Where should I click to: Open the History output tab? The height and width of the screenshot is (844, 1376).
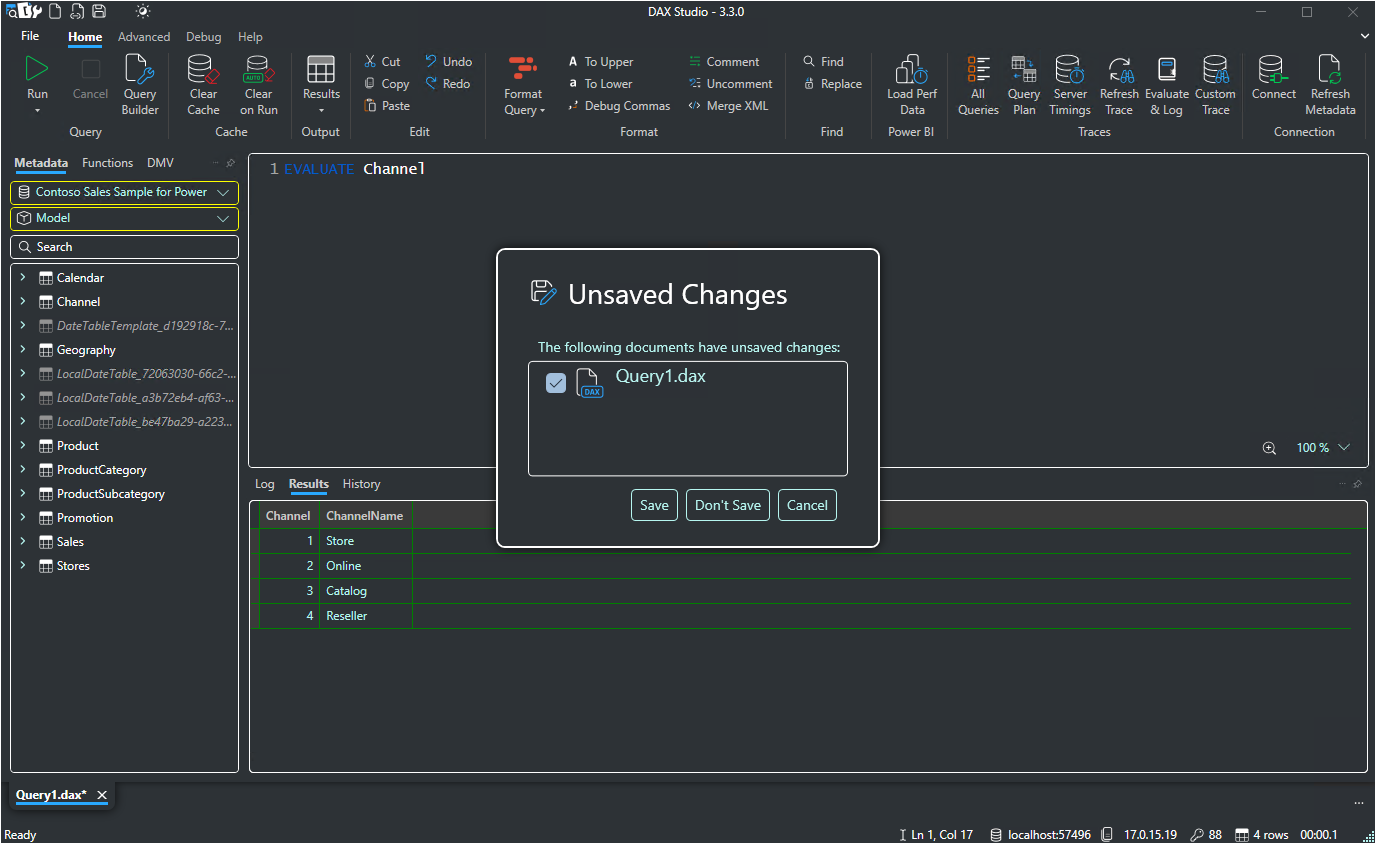pyautogui.click(x=361, y=484)
